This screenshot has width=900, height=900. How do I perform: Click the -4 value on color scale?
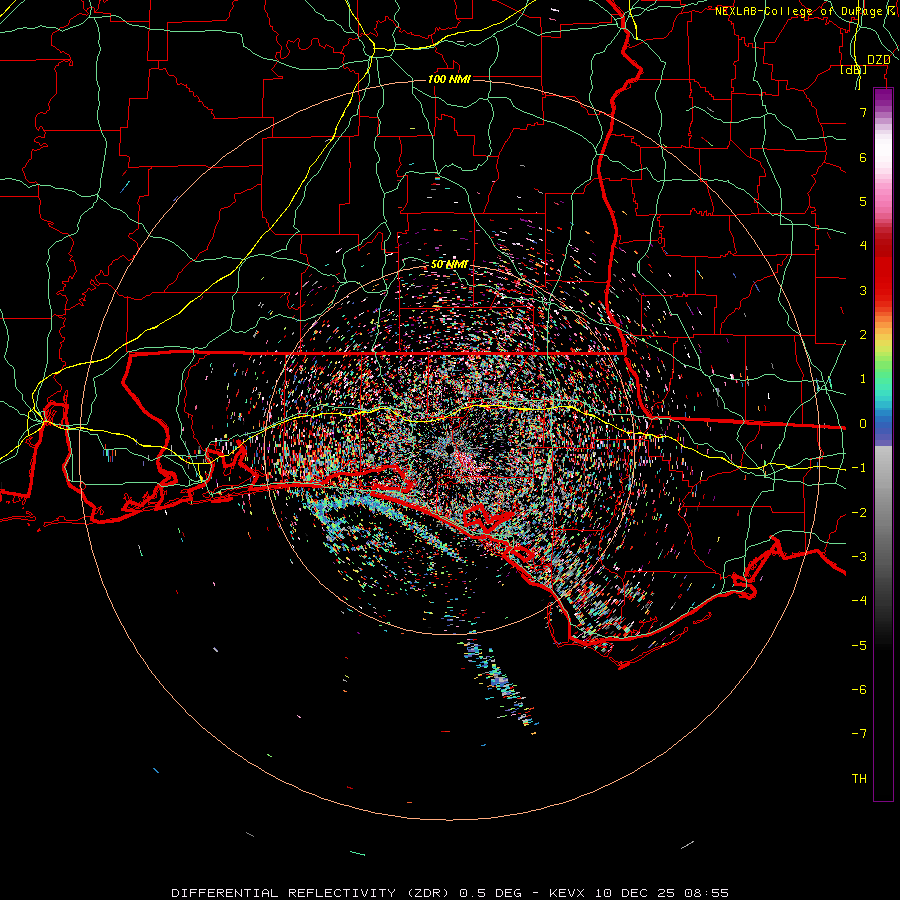point(859,601)
